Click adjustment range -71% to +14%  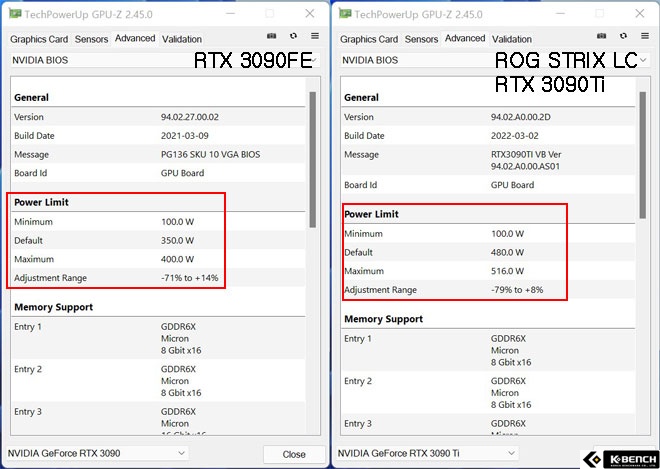(189, 278)
